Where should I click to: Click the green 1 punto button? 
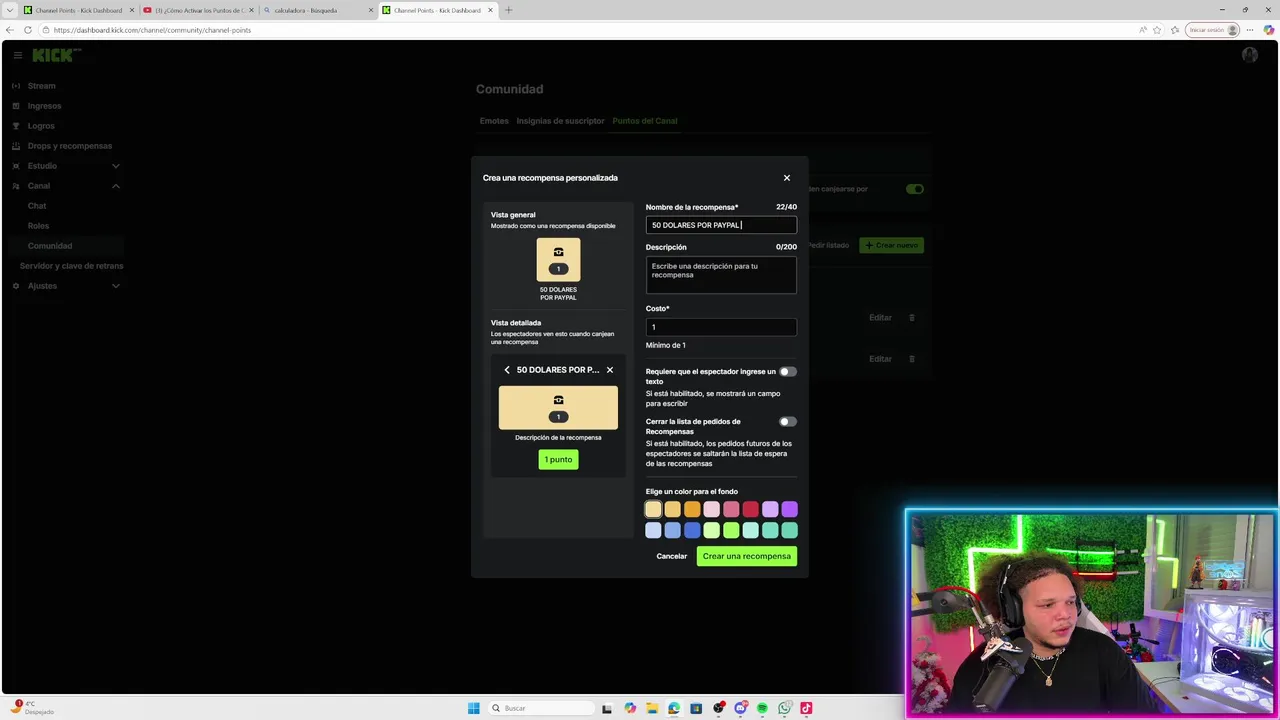pyautogui.click(x=558, y=459)
